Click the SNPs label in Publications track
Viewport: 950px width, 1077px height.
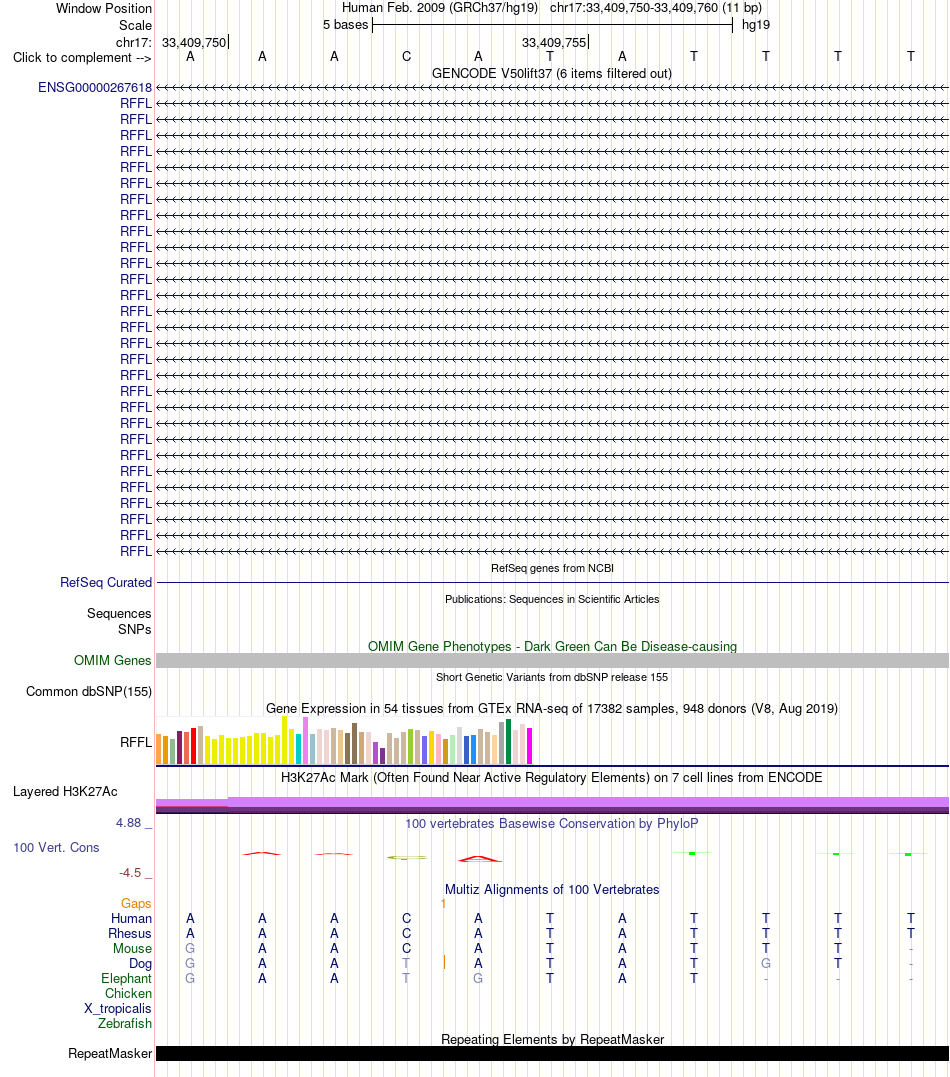135,629
